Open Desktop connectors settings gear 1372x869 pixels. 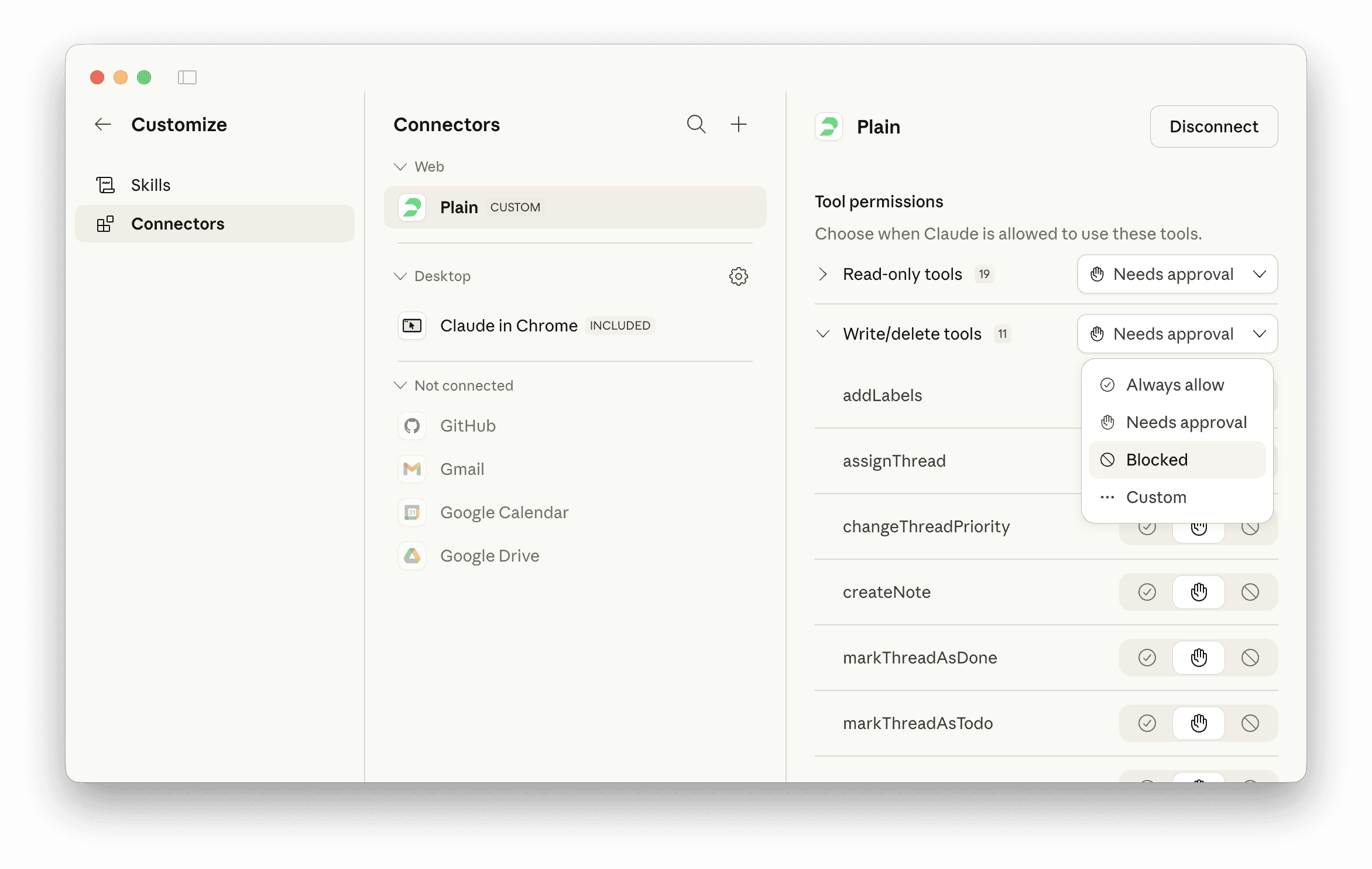click(738, 276)
